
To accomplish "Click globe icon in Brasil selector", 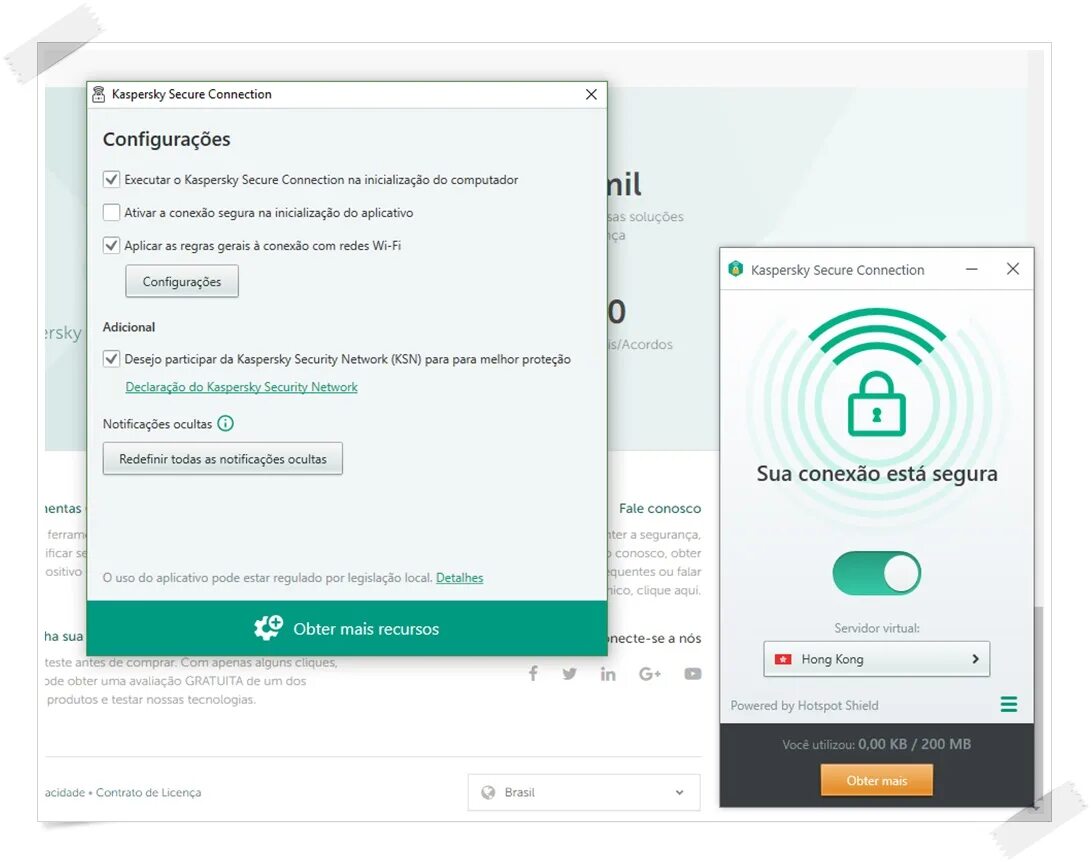I will 488,792.
